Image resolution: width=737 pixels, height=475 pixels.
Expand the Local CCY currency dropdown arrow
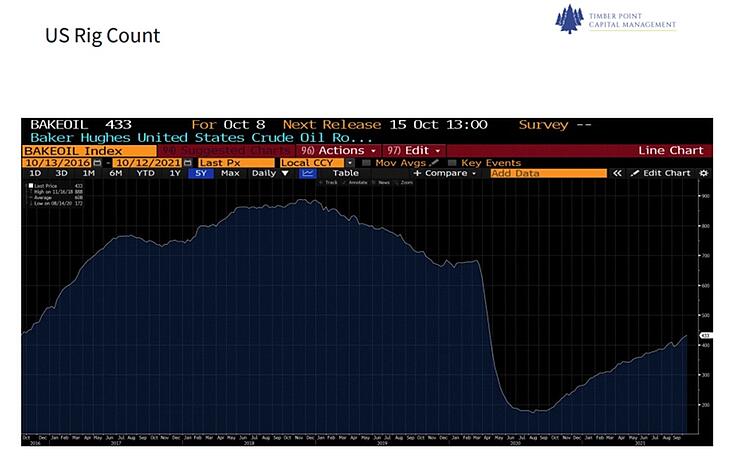point(350,163)
